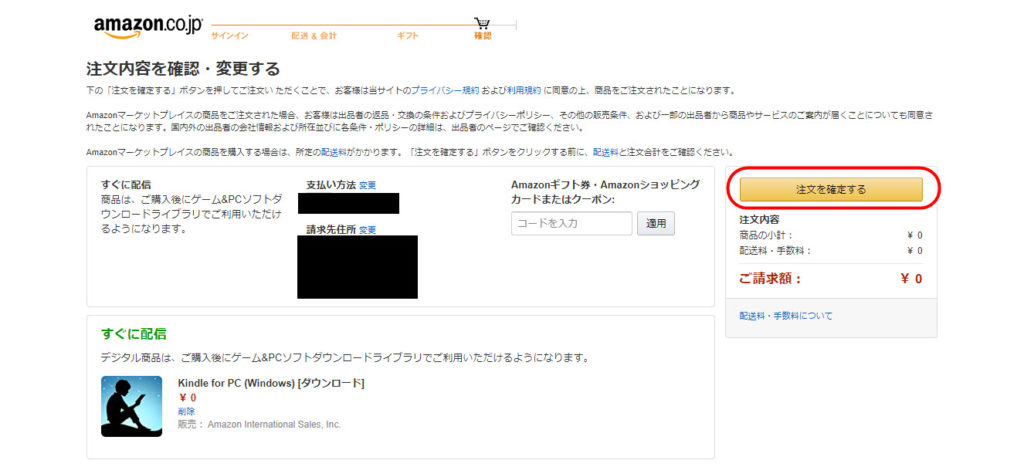Confirm order with 注文を確定する button
The width and height of the screenshot is (1024, 467).
(831, 189)
